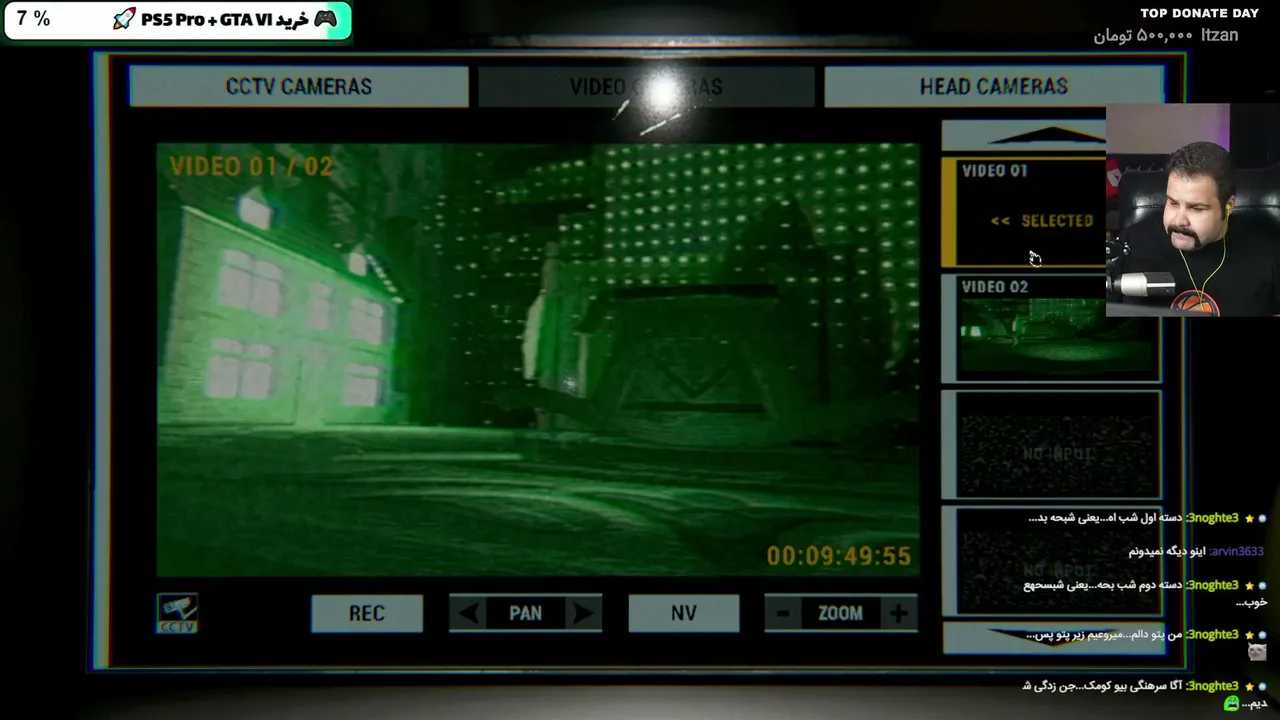Zoom in with the plus button
1280x720 pixels.
tap(899, 614)
